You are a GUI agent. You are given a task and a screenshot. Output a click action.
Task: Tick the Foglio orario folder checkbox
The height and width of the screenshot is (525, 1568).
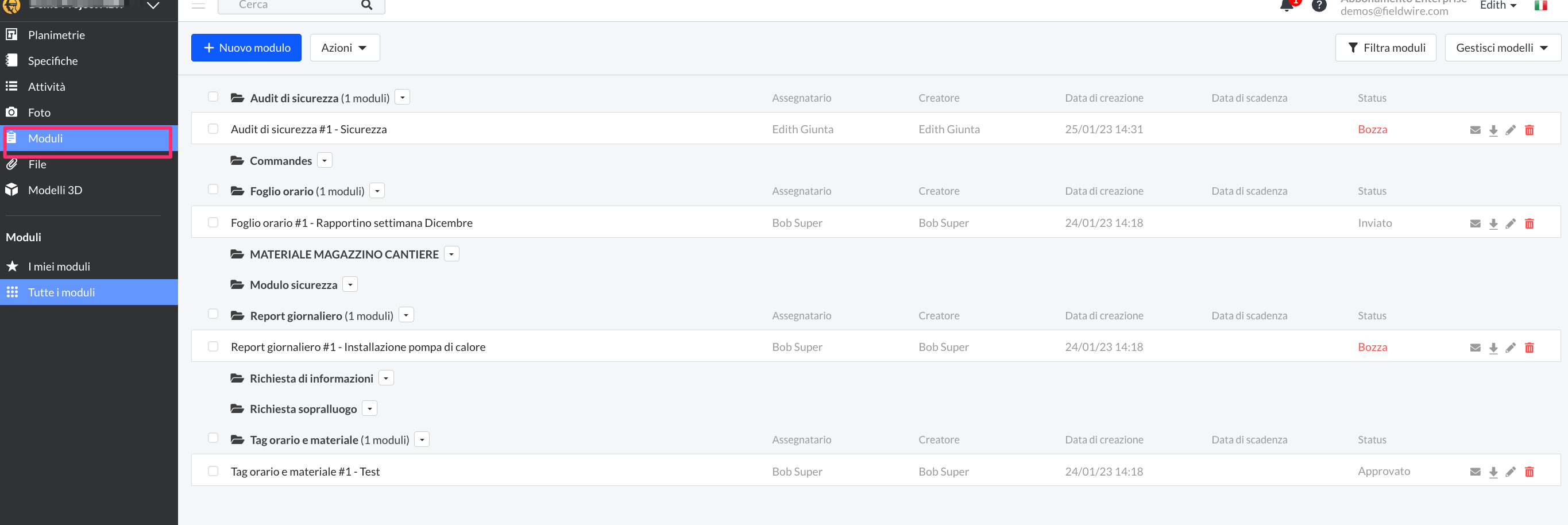(x=213, y=190)
